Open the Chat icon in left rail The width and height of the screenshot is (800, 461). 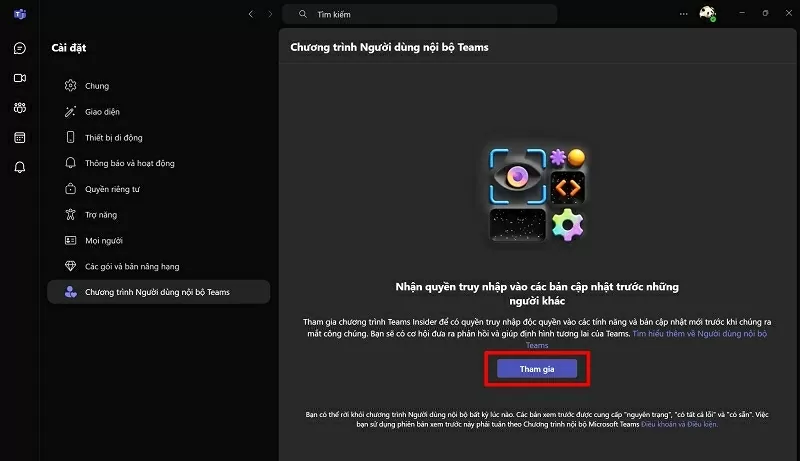pos(20,48)
